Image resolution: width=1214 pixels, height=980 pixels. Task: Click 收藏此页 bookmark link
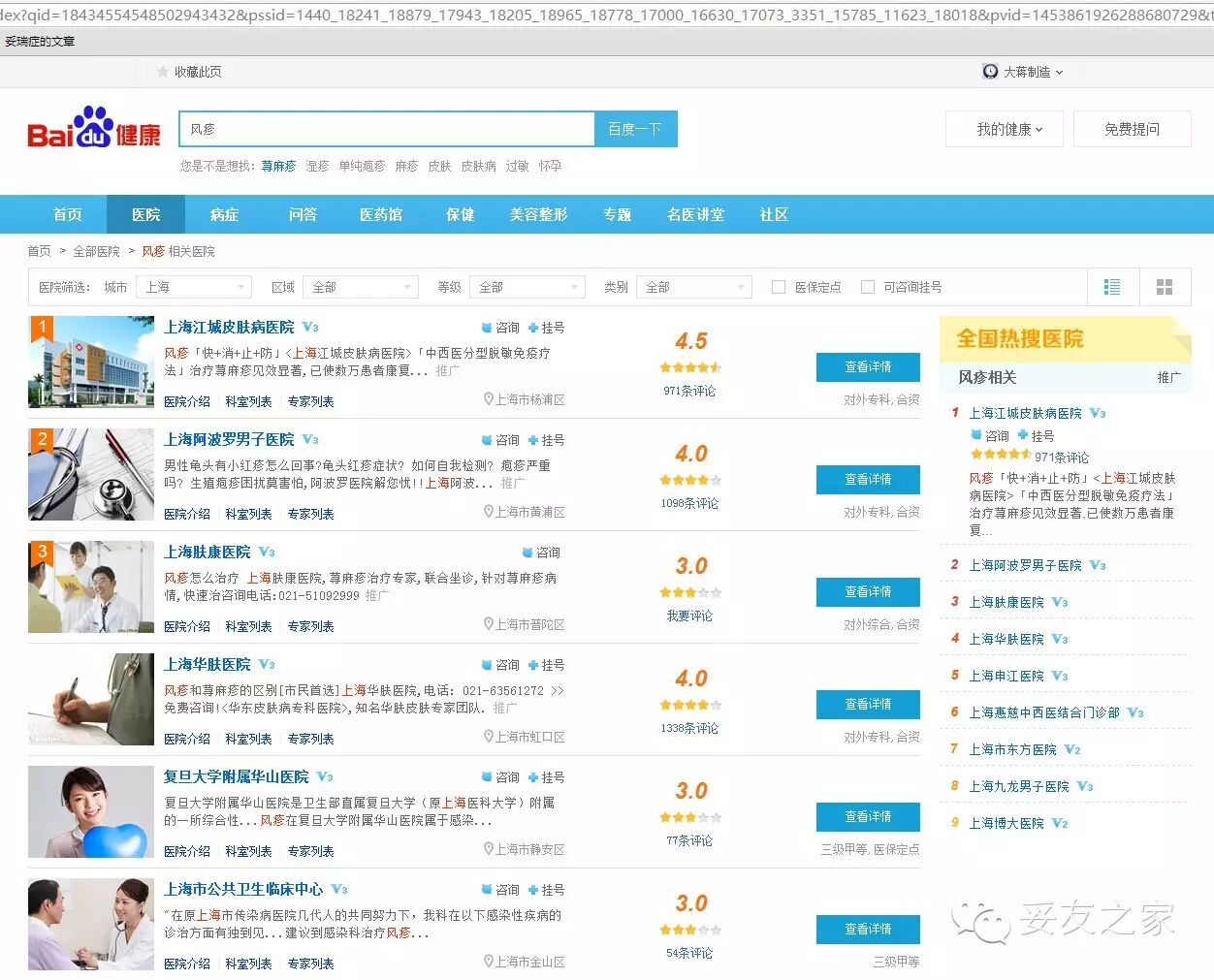(198, 72)
